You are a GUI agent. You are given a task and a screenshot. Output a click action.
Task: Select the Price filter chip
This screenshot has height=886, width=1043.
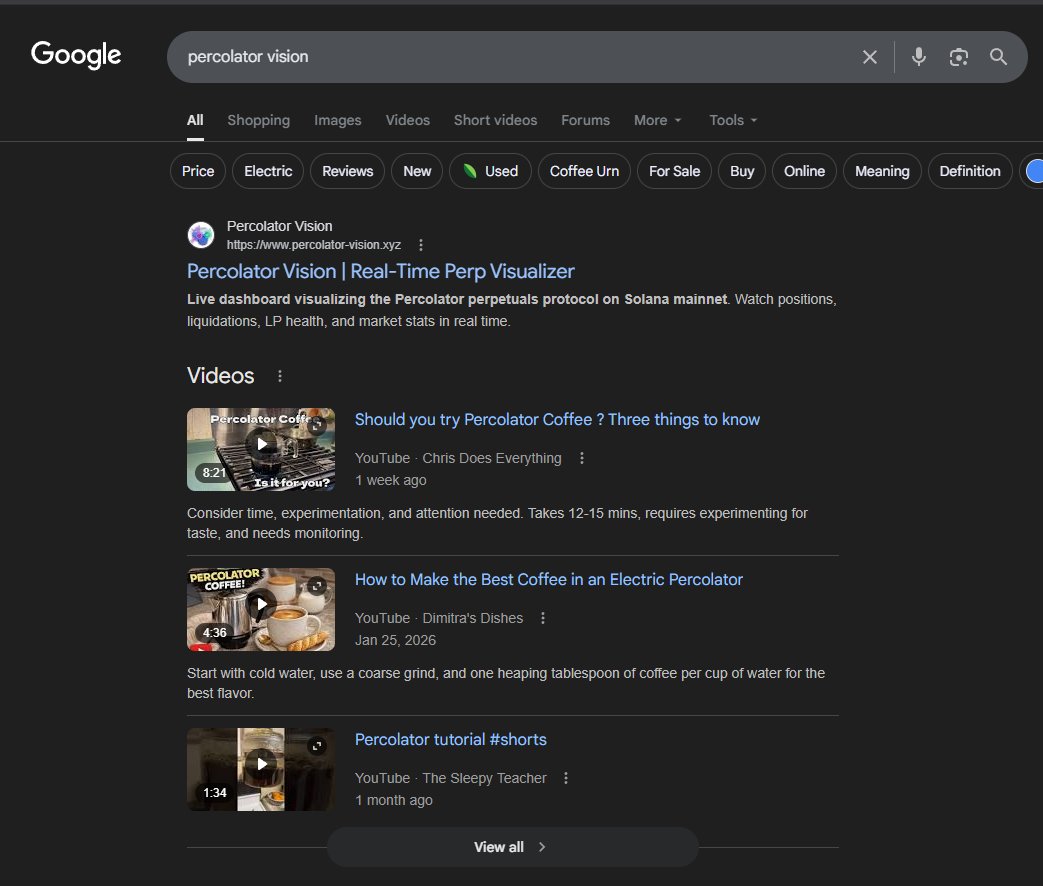(x=198, y=172)
